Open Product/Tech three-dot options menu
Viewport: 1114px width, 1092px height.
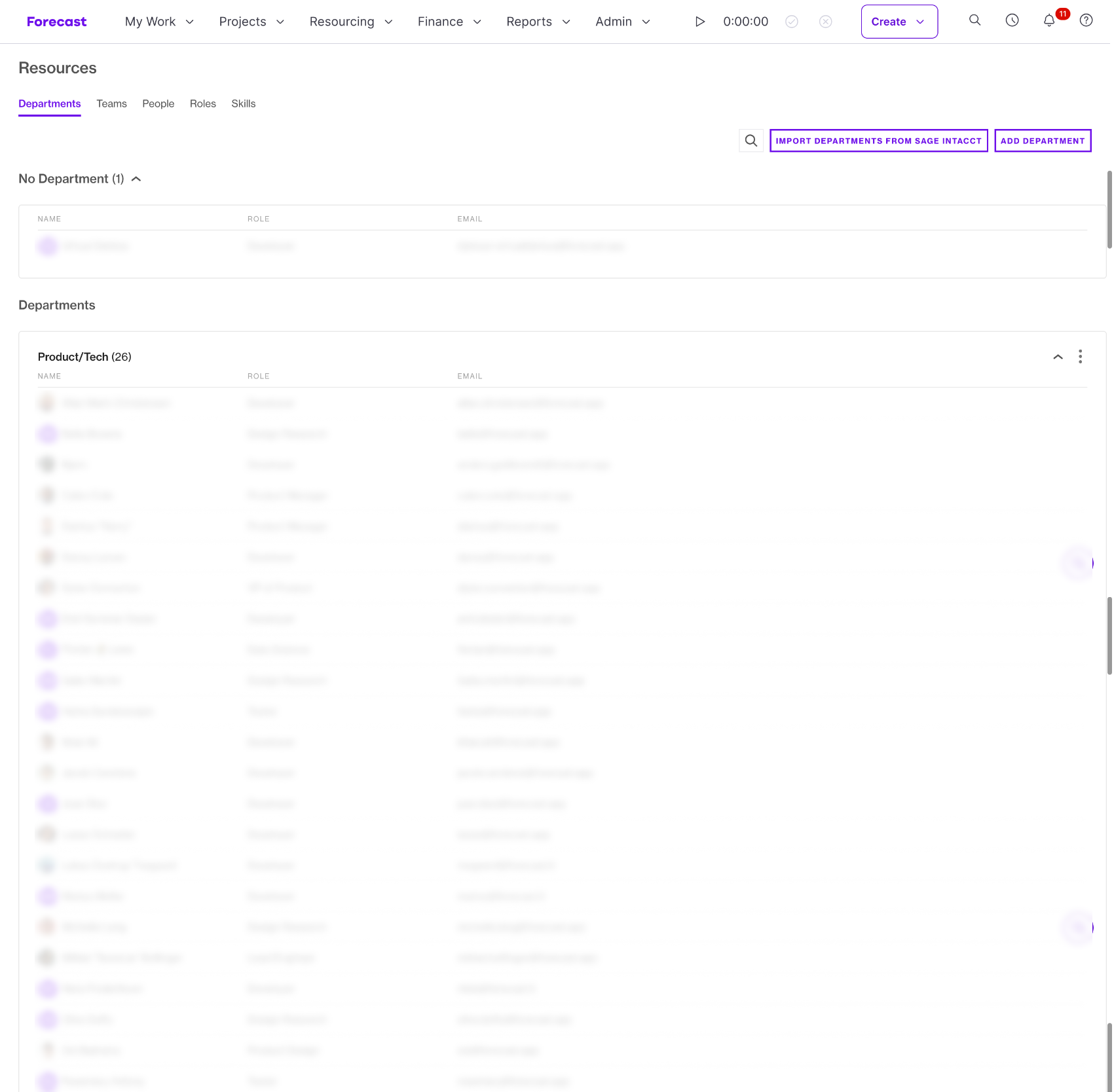point(1080,357)
